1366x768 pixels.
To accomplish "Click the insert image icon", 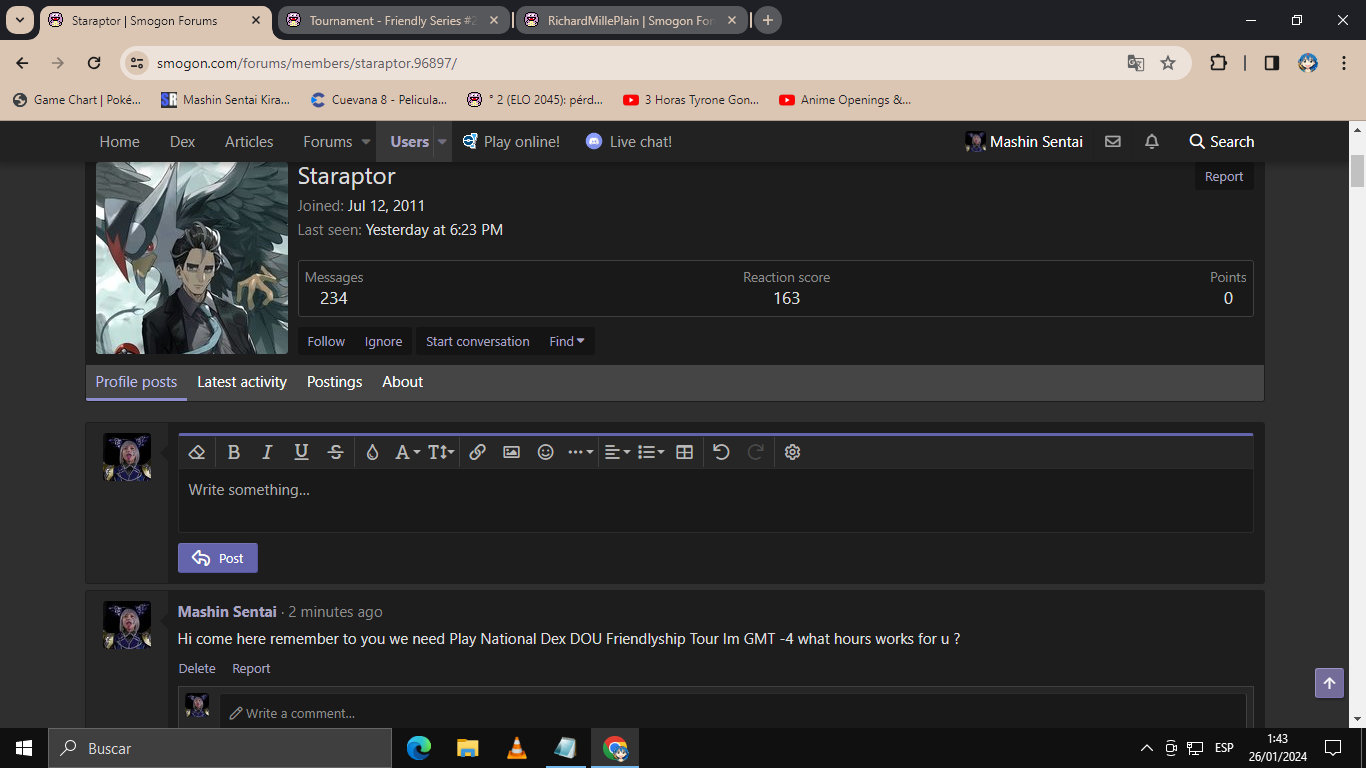I will click(511, 452).
